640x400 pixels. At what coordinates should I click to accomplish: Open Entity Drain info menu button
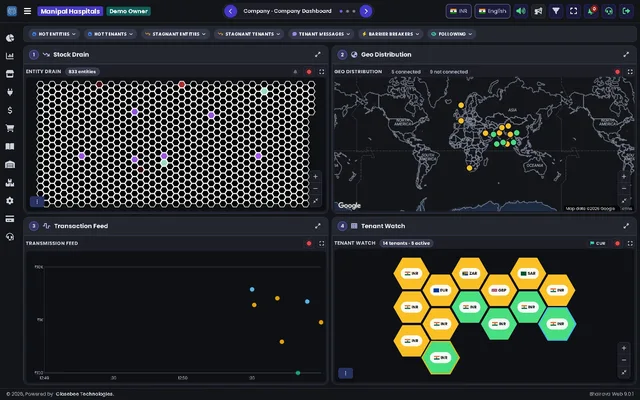(x=37, y=202)
